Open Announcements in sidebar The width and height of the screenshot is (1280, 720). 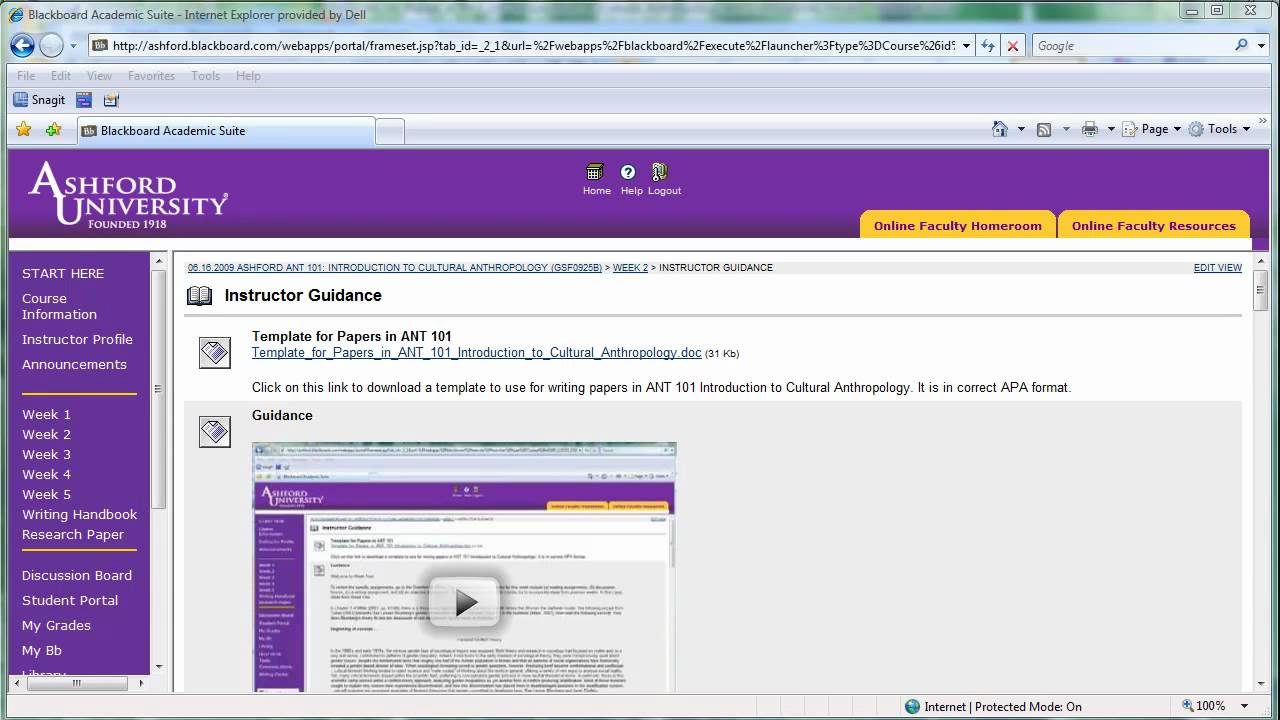point(74,364)
